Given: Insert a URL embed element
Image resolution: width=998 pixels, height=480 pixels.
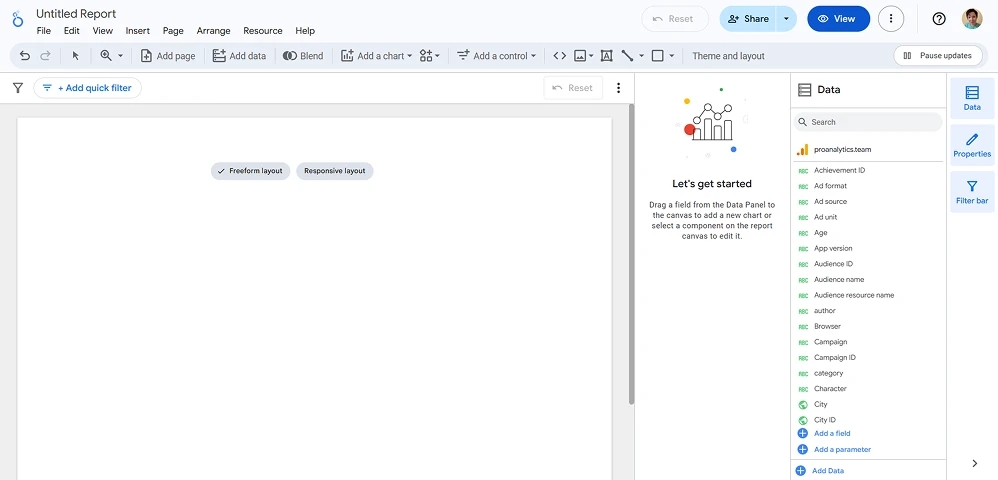Looking at the screenshot, I should (x=559, y=56).
